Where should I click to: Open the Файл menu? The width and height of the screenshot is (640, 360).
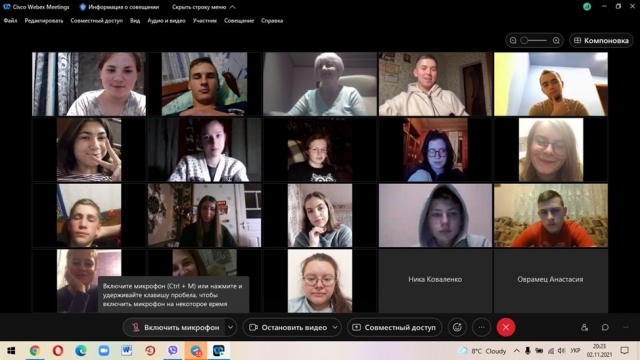11,20
